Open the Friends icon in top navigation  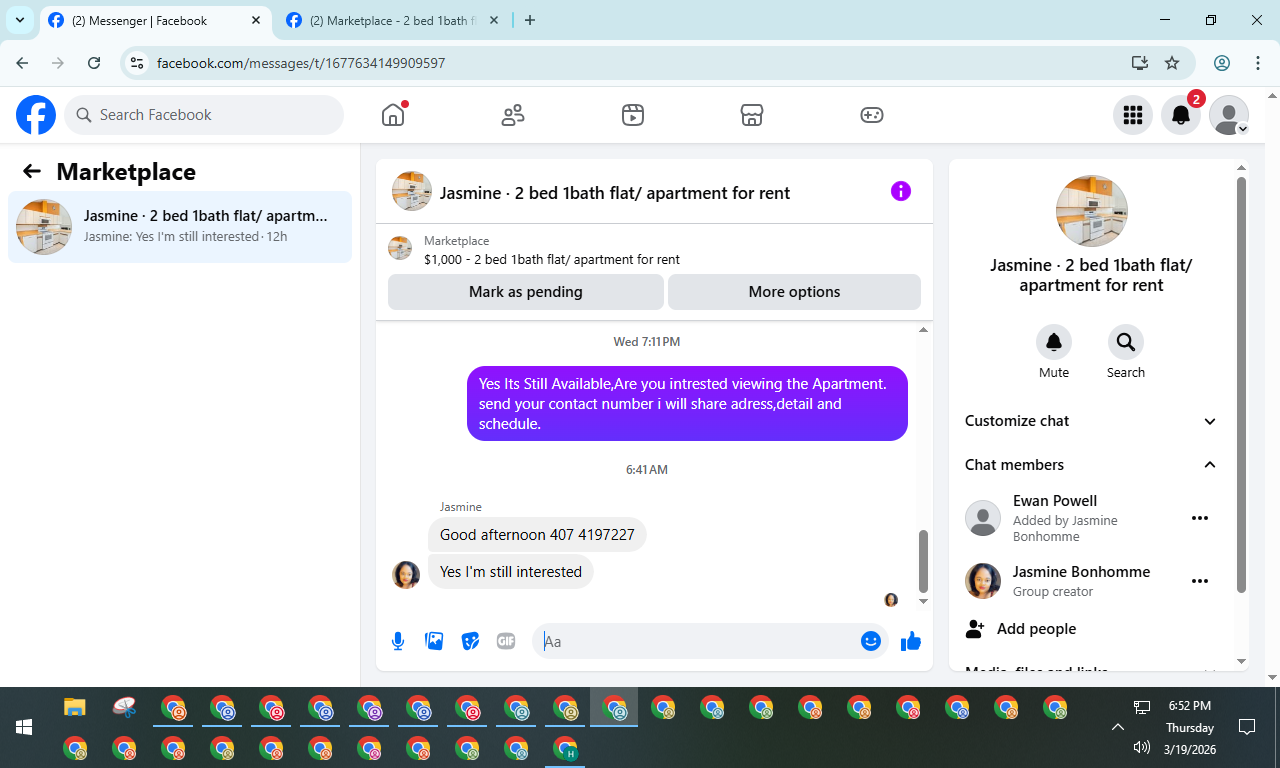click(513, 115)
